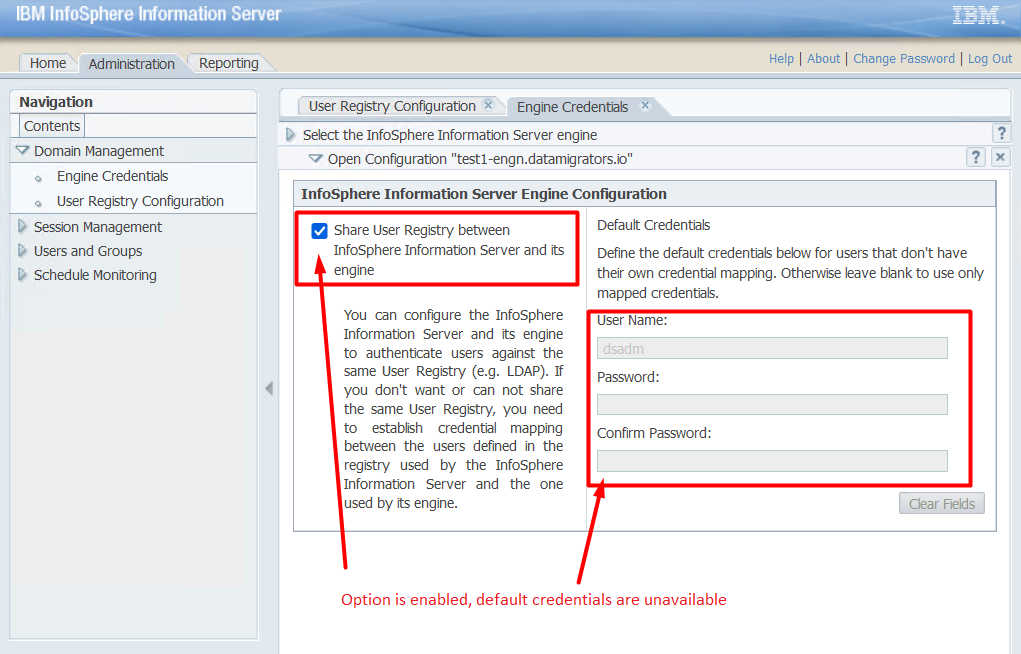1021x654 pixels.
Task: Click help icon beside engine selection row
Action: tap(1000, 134)
